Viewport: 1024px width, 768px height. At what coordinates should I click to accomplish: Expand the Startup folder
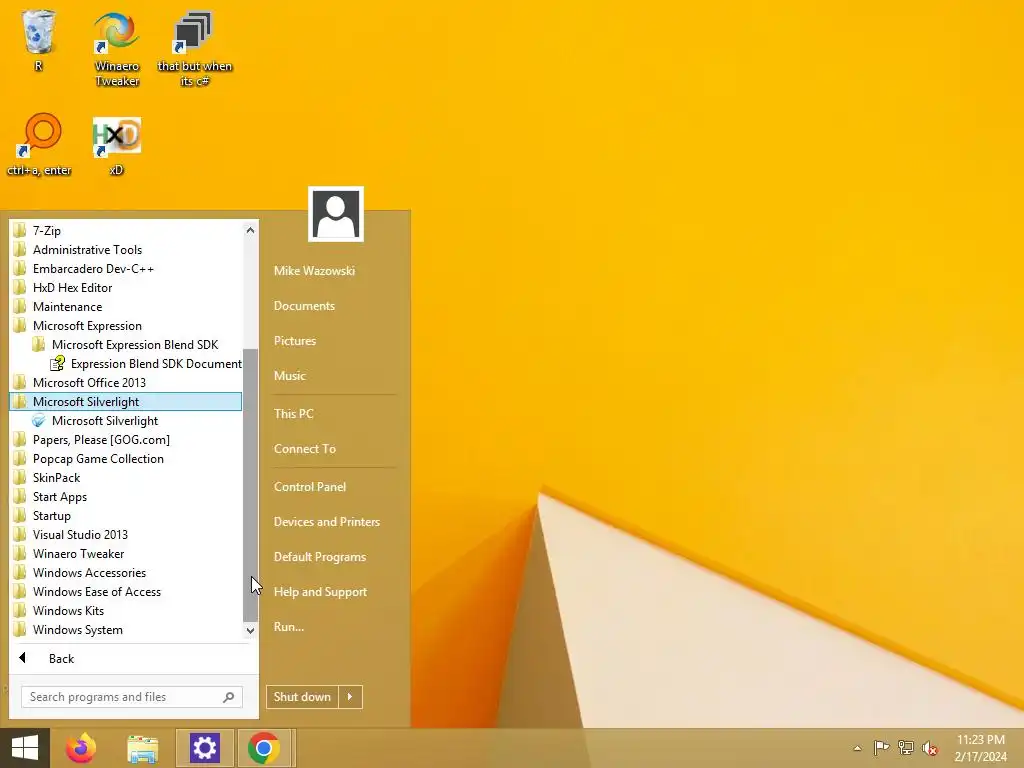tap(125, 515)
